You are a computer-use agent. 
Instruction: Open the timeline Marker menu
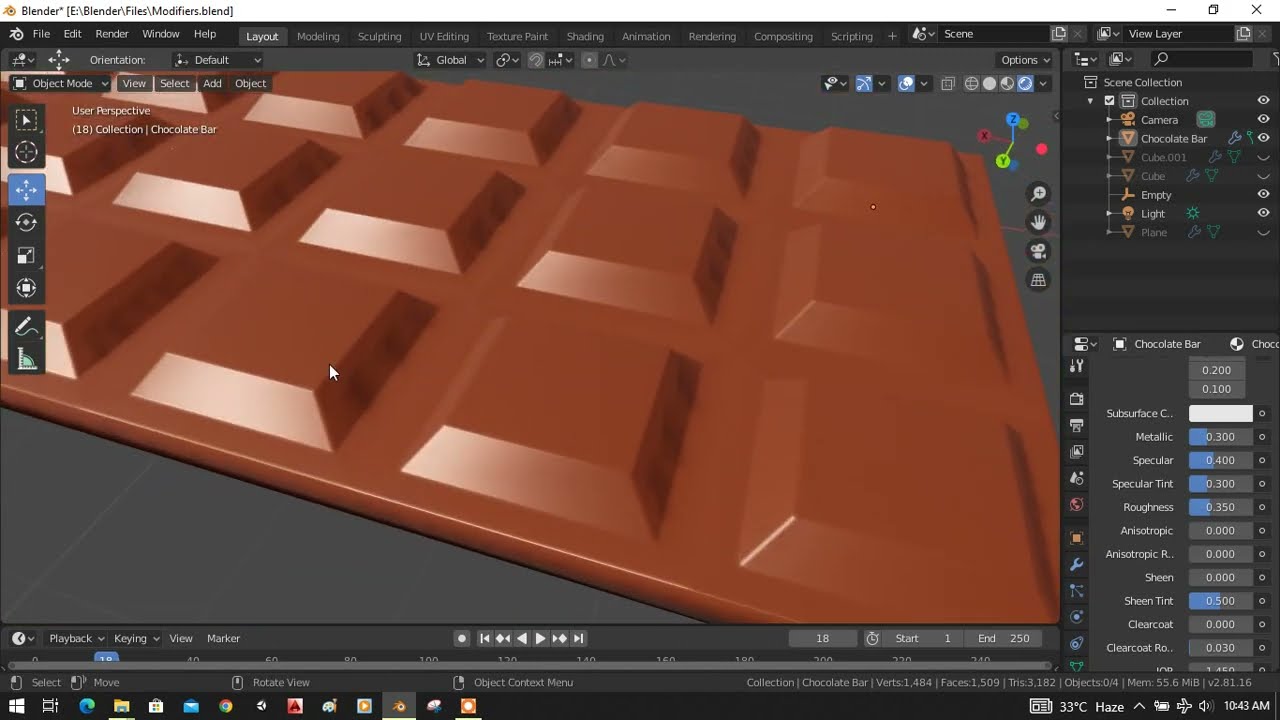click(223, 638)
